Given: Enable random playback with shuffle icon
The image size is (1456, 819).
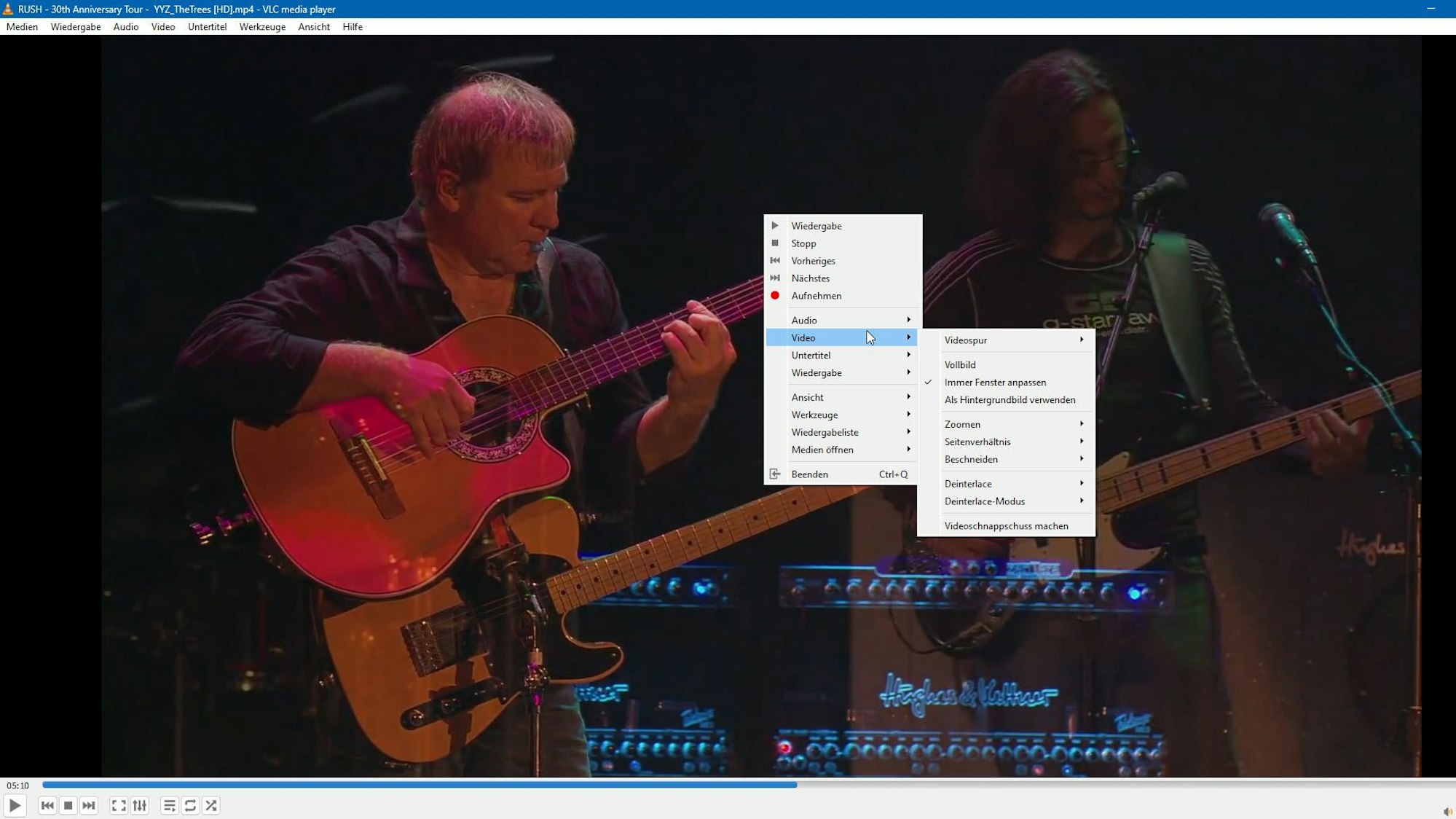Looking at the screenshot, I should pos(212,806).
